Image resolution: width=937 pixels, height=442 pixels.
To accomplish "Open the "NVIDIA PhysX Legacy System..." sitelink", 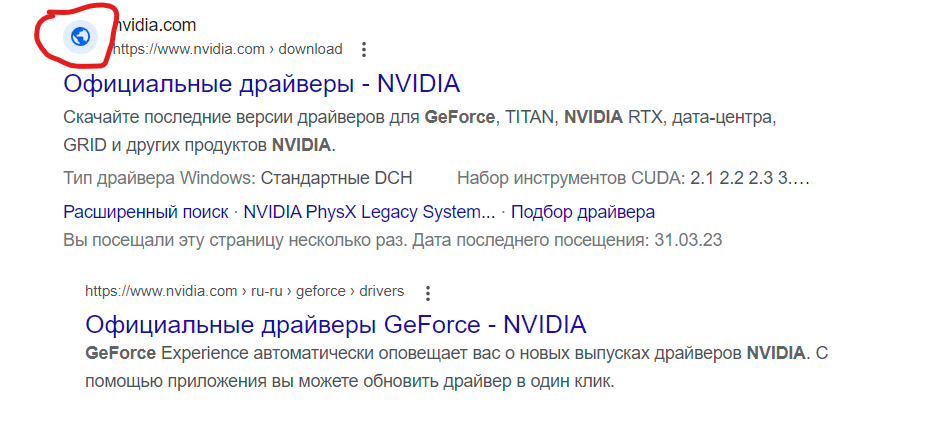I will coord(369,212).
